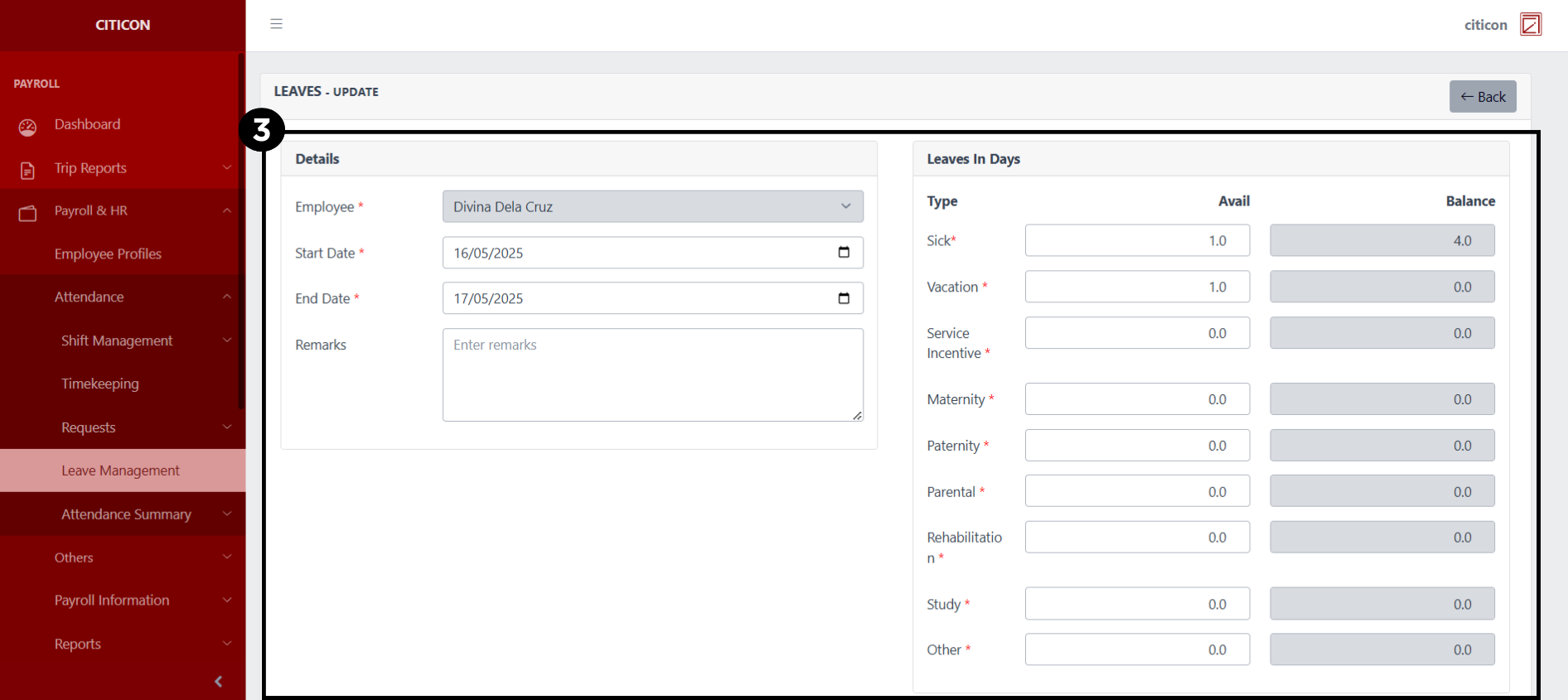
Task: Click the citicon user avatar icon
Action: coord(1530,25)
